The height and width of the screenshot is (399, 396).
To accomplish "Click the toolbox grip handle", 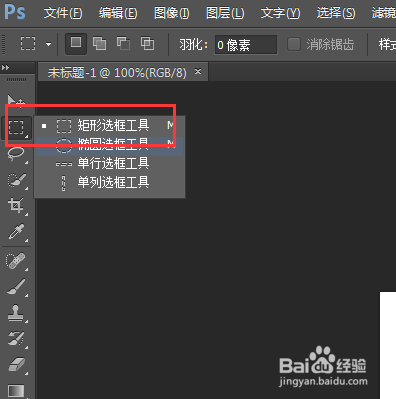I will pyautogui.click(x=16, y=80).
